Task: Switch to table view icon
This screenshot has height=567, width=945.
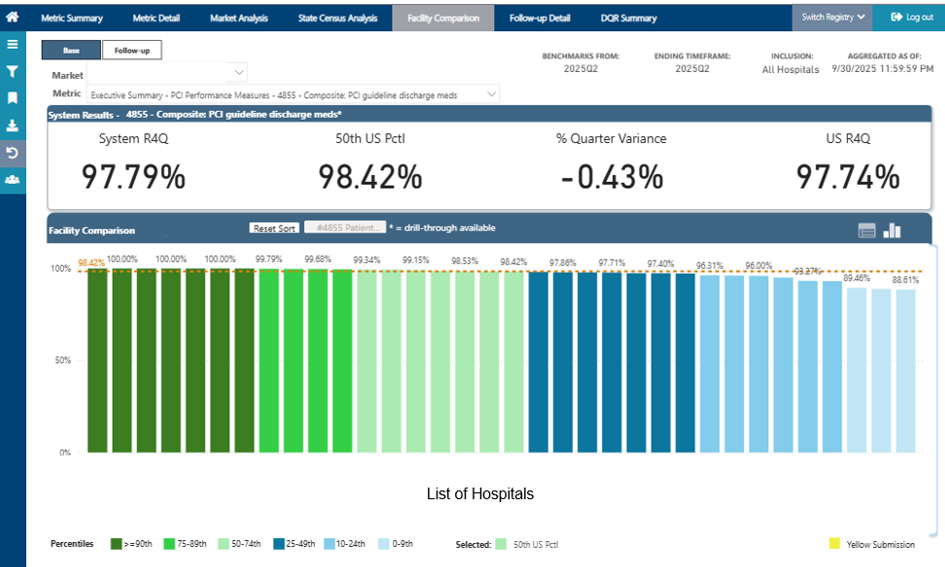Action: point(867,230)
